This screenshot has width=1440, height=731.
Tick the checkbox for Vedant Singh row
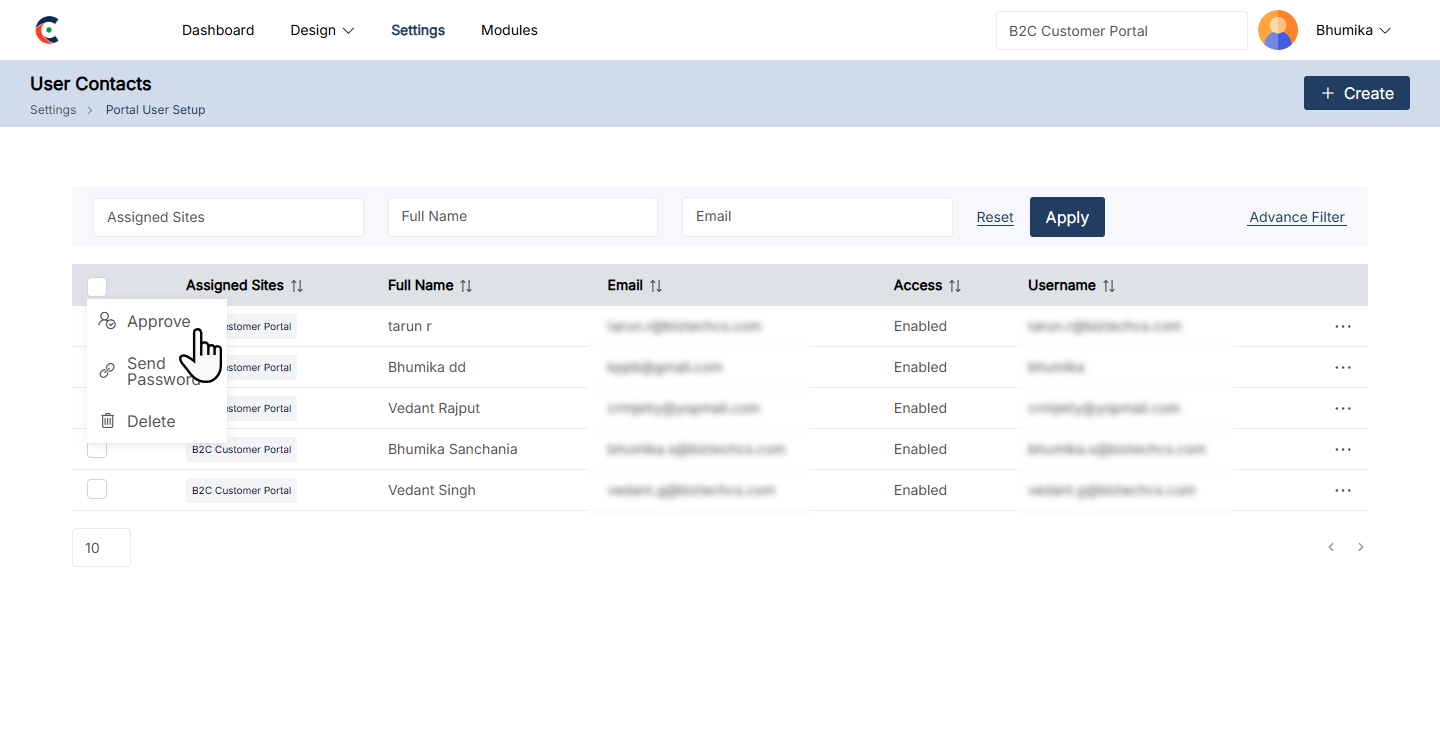97,489
